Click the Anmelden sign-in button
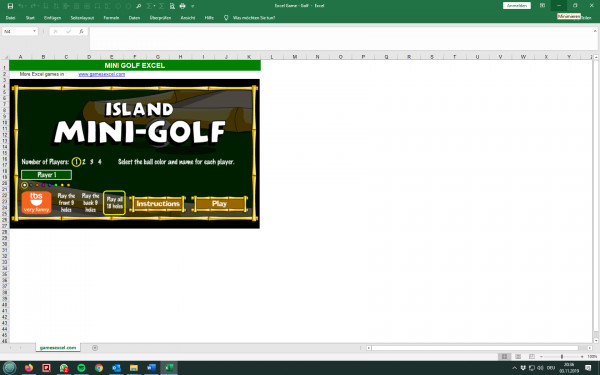 click(x=517, y=6)
